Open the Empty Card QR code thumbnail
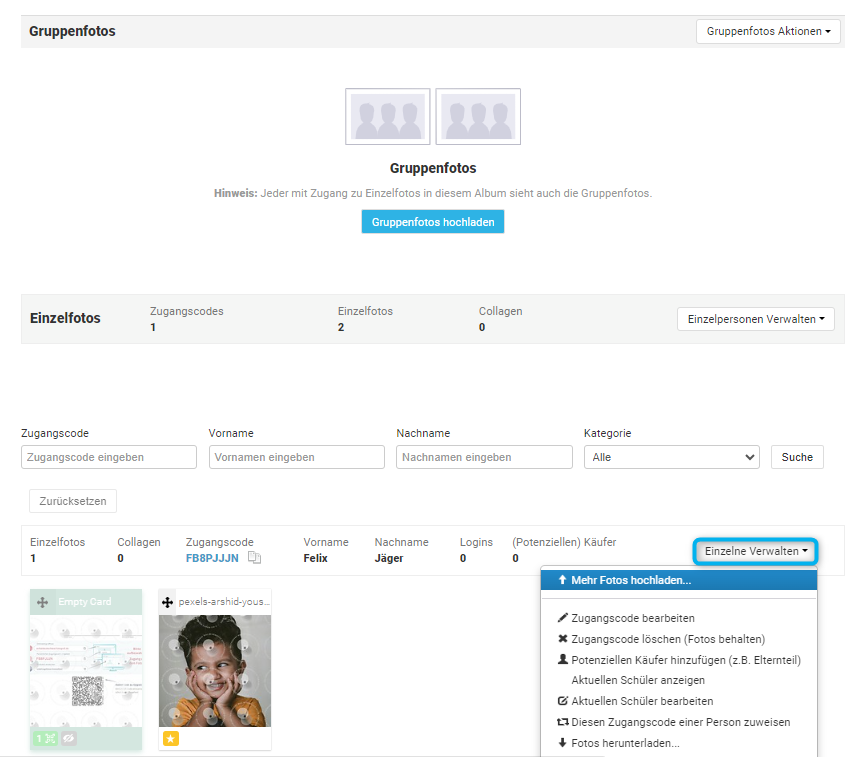The width and height of the screenshot is (850, 757). tap(86, 671)
